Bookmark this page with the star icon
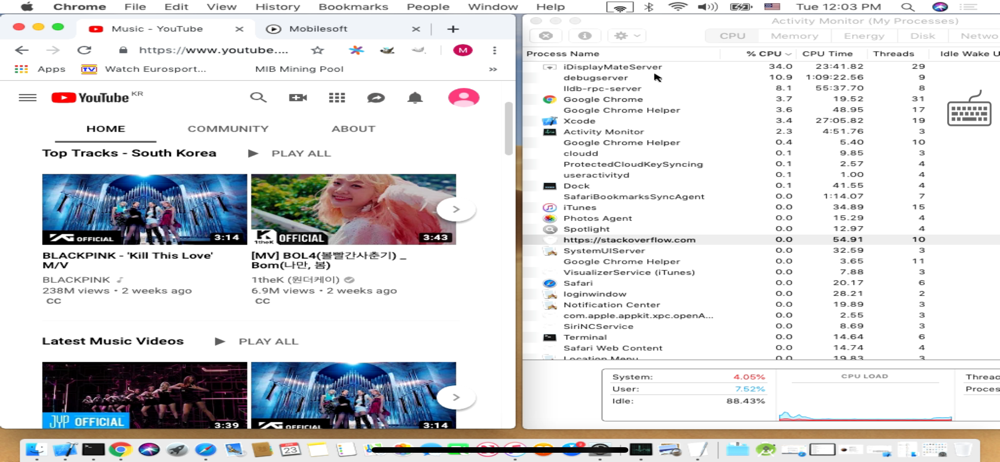The image size is (1000, 462). click(317, 50)
